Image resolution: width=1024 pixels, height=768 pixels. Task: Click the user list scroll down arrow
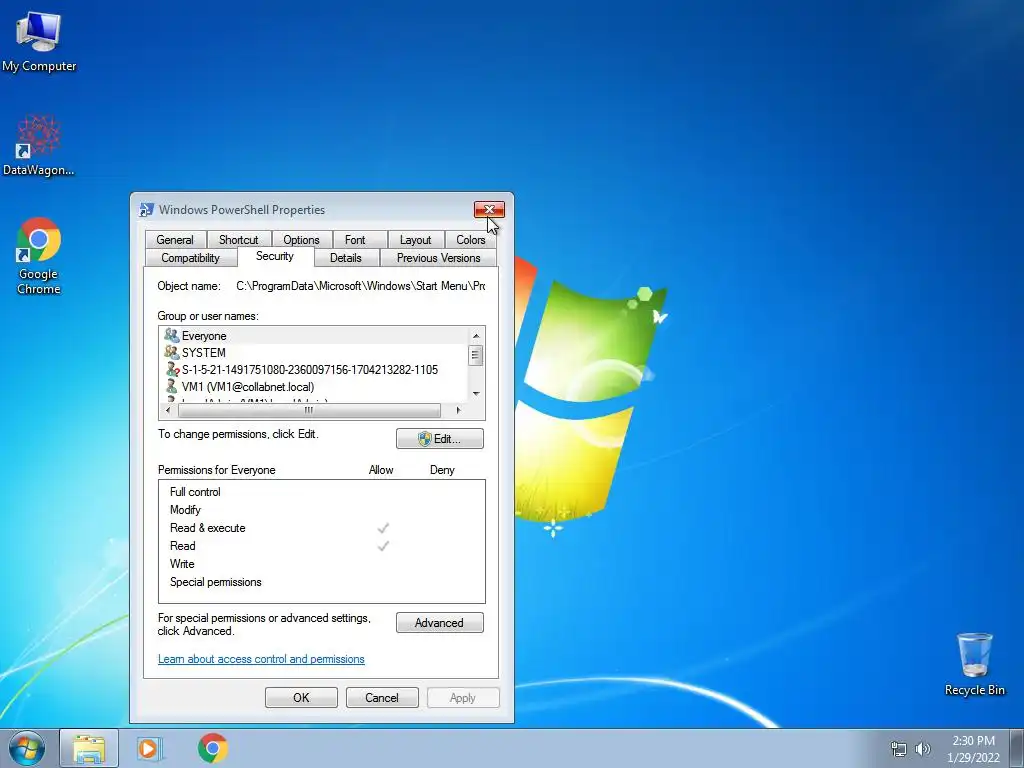(x=476, y=393)
